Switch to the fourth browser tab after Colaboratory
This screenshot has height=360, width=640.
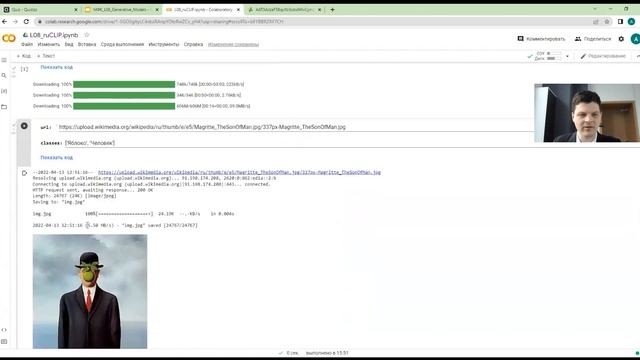click(x=284, y=9)
